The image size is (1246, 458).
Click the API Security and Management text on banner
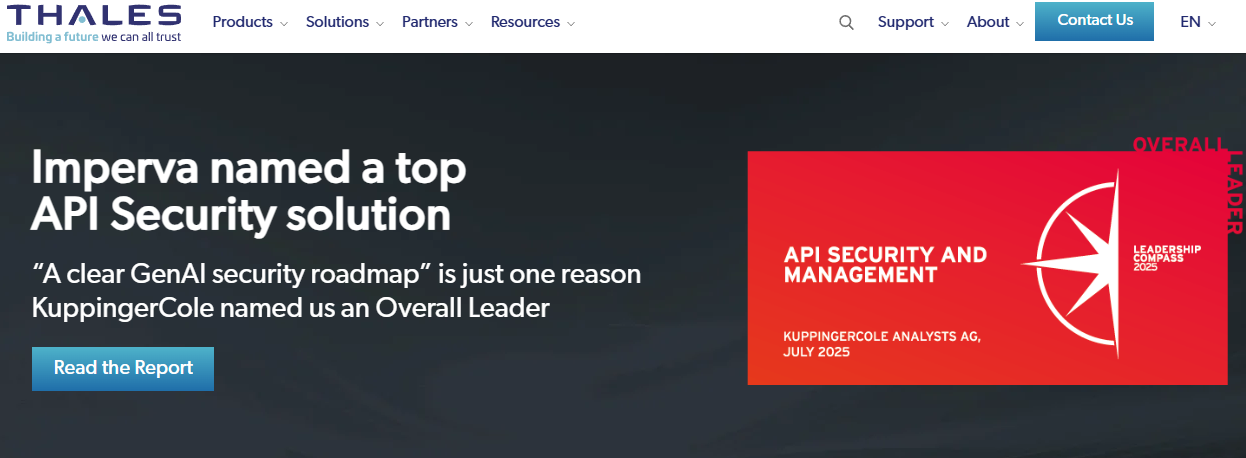tap(885, 264)
